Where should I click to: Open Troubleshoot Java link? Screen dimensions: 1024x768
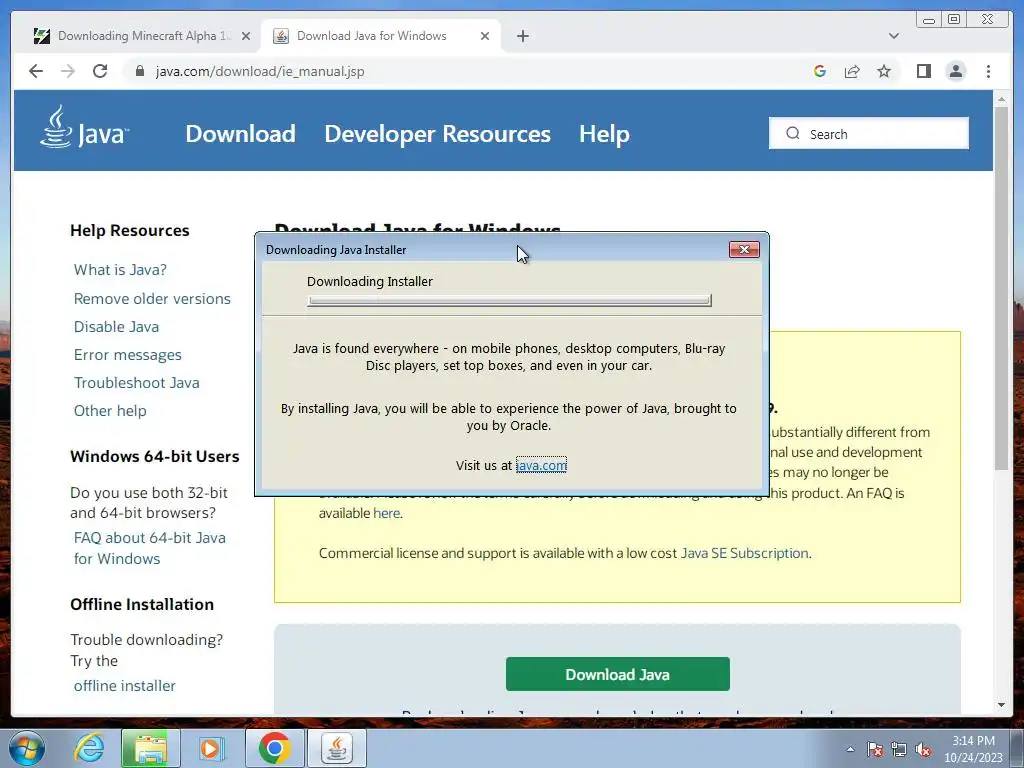point(136,383)
